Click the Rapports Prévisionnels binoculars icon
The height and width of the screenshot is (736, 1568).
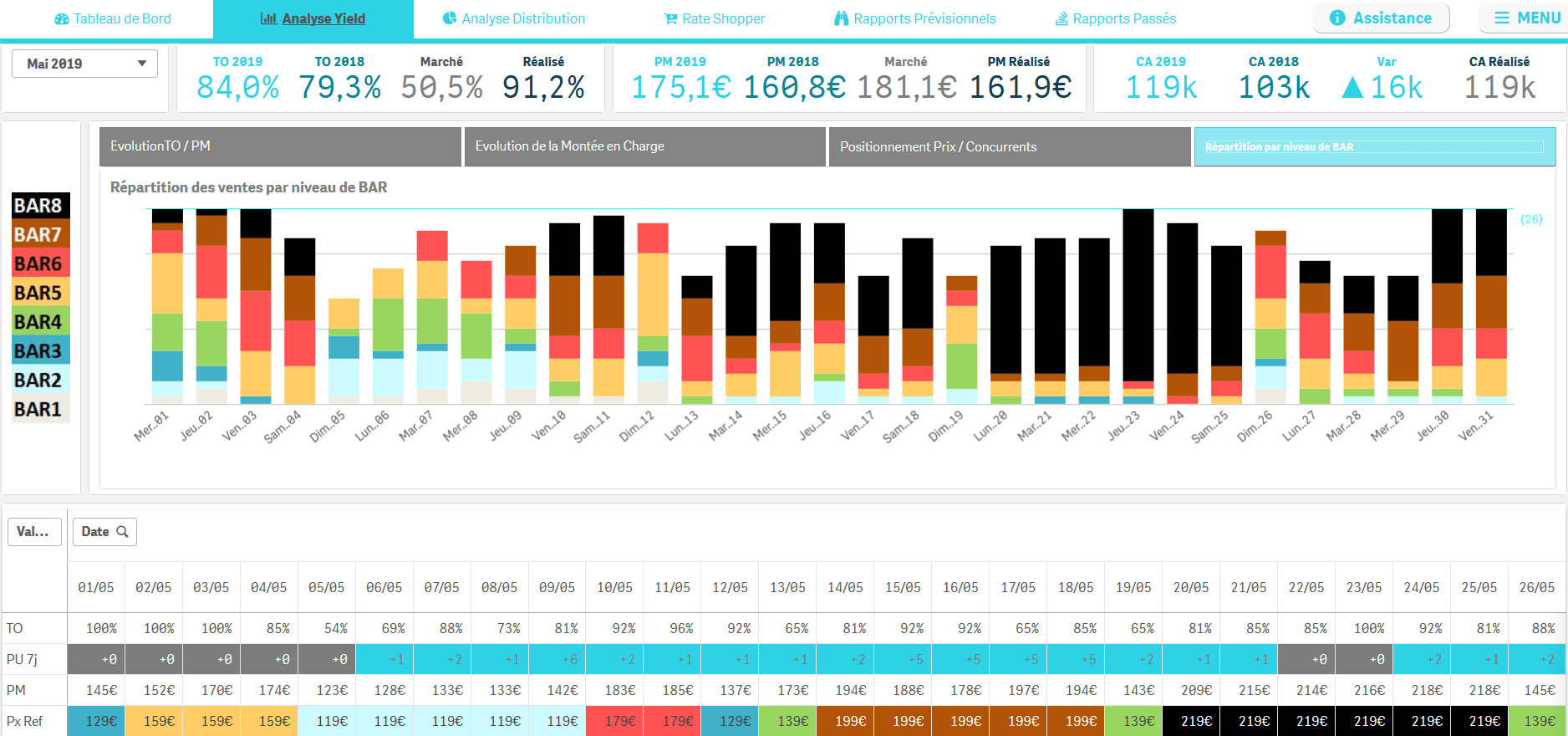click(x=842, y=18)
